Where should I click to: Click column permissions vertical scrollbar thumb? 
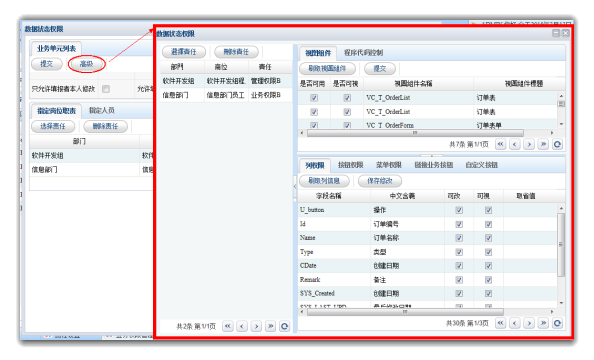(x=561, y=244)
